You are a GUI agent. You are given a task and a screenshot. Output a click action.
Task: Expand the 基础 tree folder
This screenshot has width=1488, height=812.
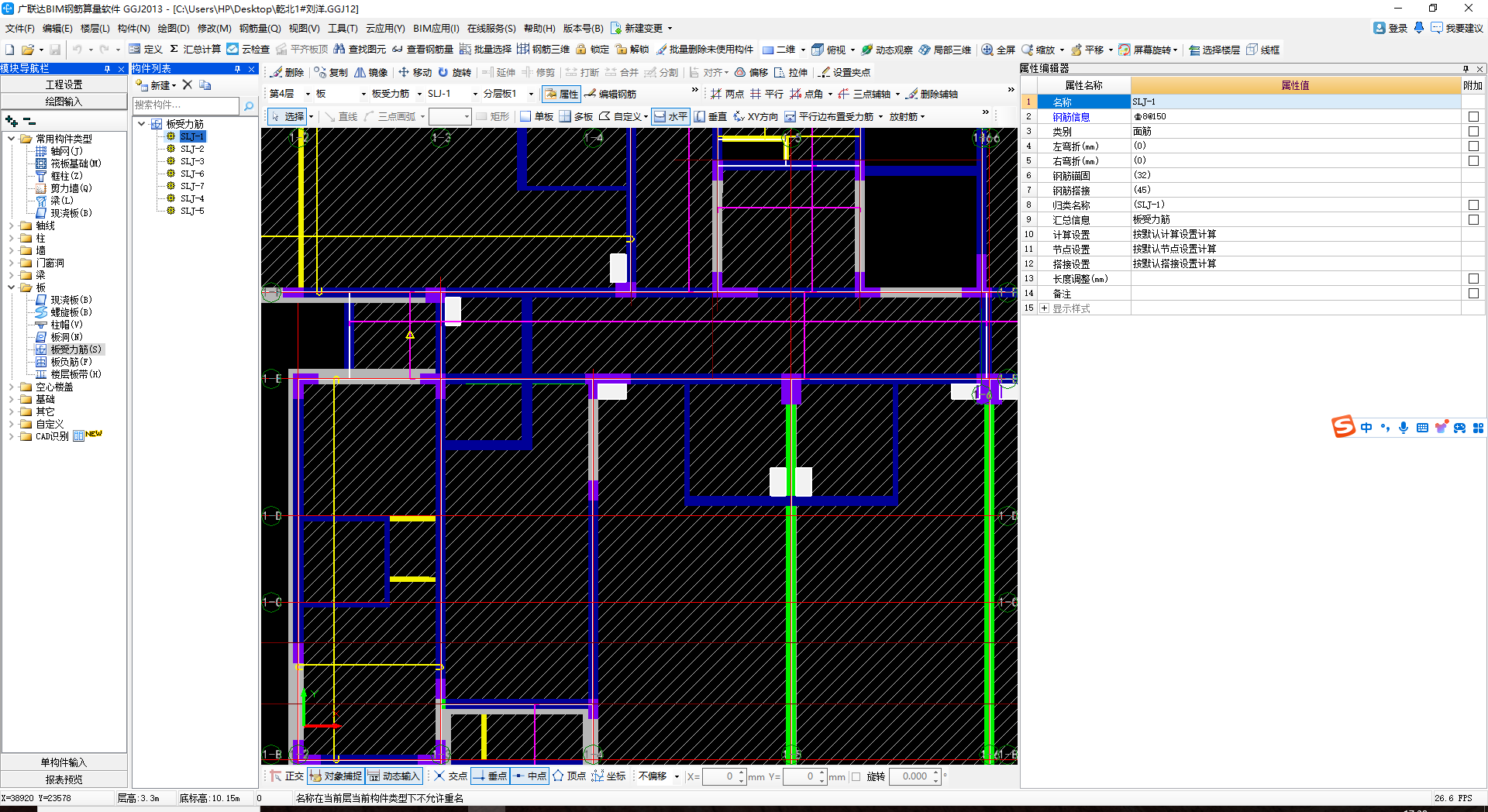click(x=12, y=399)
